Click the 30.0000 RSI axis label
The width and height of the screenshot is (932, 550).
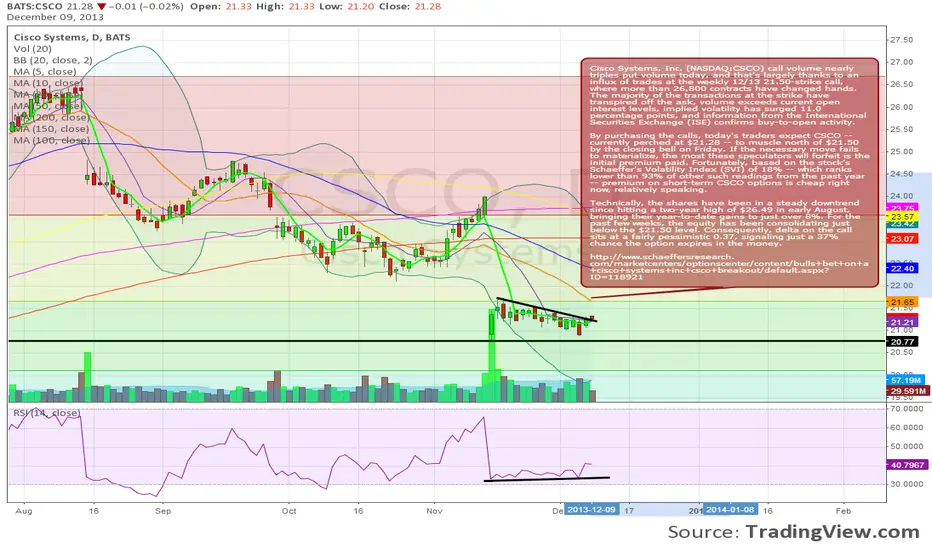coord(906,484)
